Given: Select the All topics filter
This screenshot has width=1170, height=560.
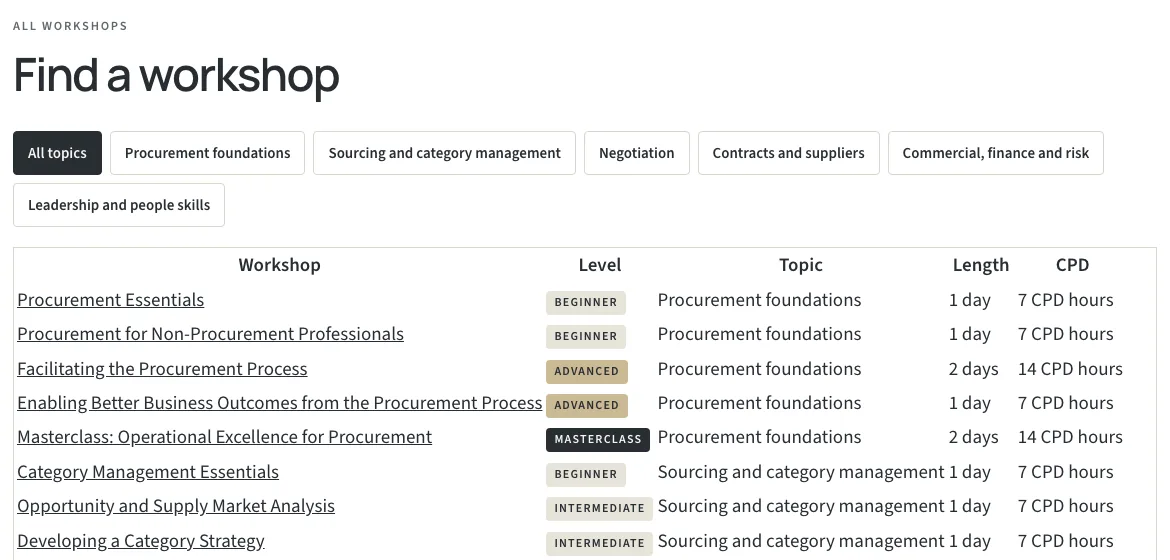Looking at the screenshot, I should coord(57,153).
